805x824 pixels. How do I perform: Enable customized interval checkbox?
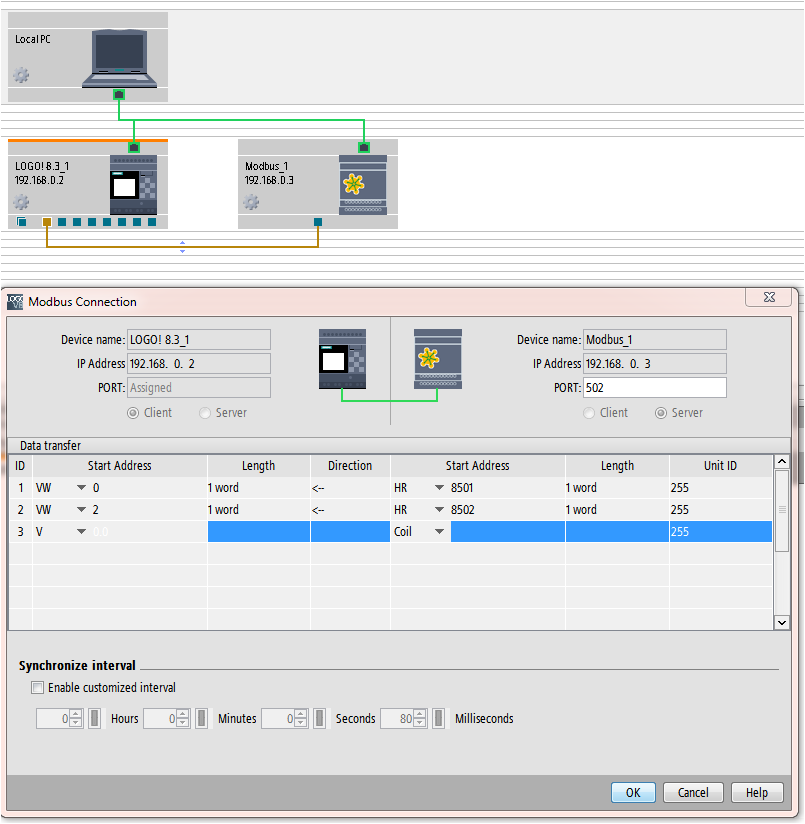pos(38,688)
